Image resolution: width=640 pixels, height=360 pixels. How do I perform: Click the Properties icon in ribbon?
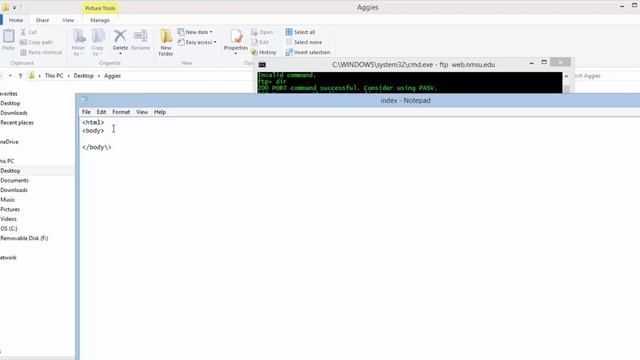pos(236,36)
